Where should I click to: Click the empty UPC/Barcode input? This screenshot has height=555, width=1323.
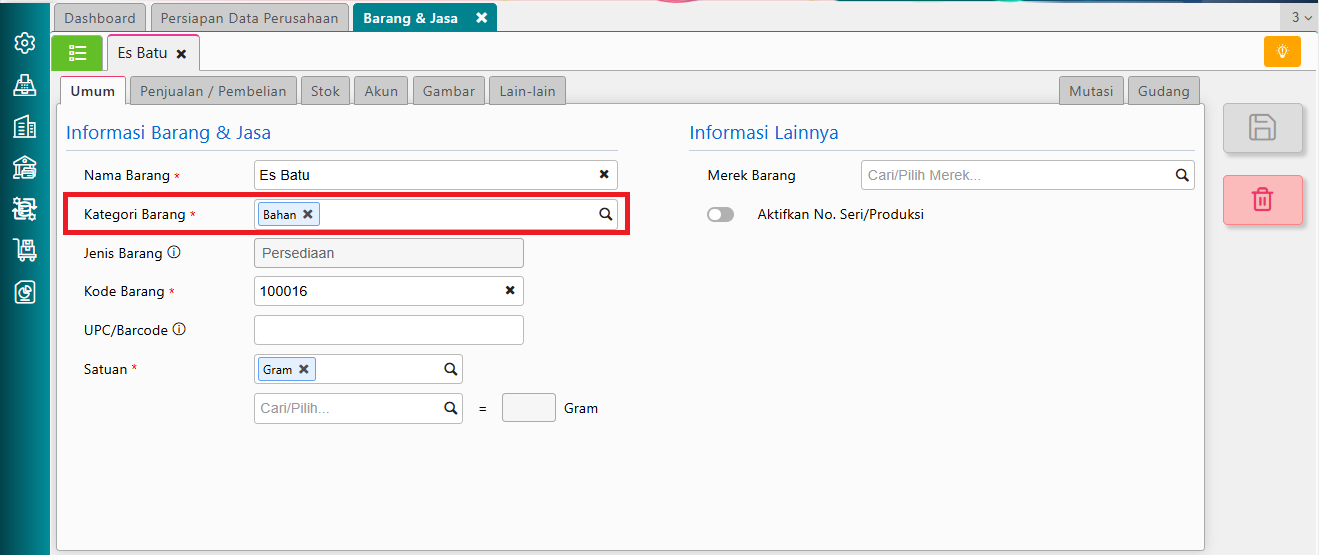click(x=389, y=330)
